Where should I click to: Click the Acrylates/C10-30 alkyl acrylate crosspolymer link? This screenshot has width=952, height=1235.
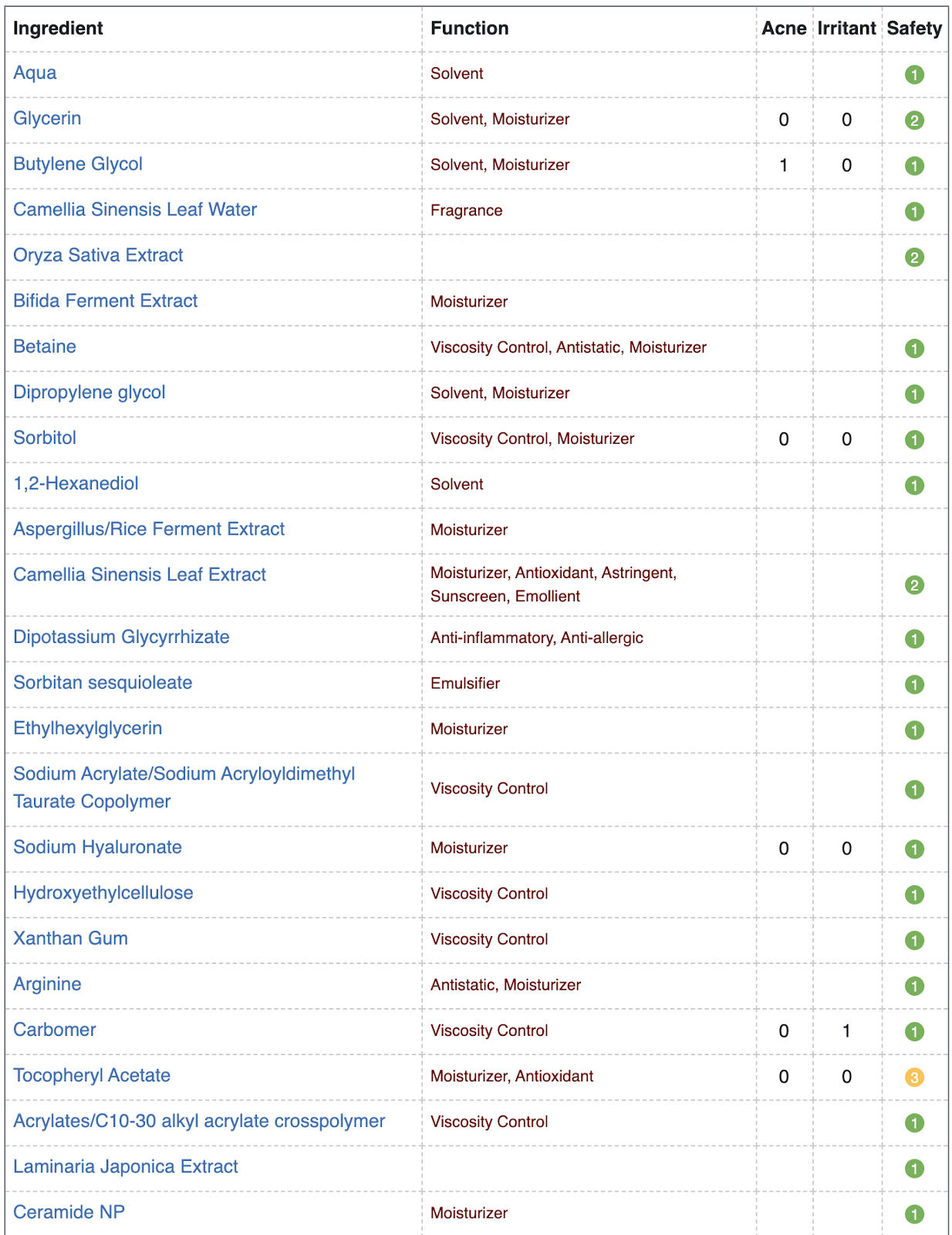pos(199,1122)
